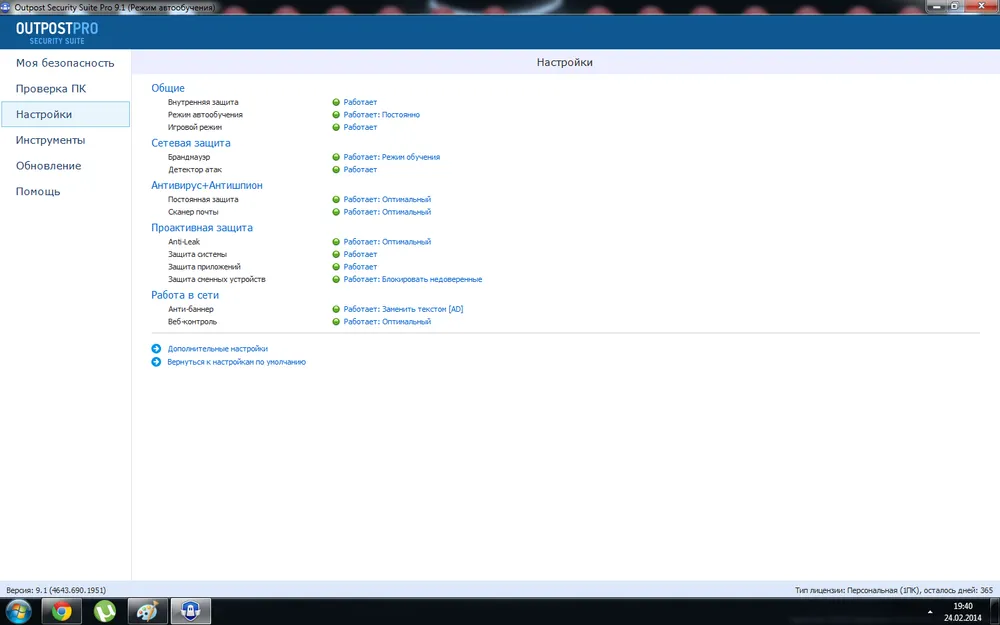Viewport: 1000px width, 625px height.
Task: Switch to Проверка ПК in the sidebar
Action: point(50,89)
